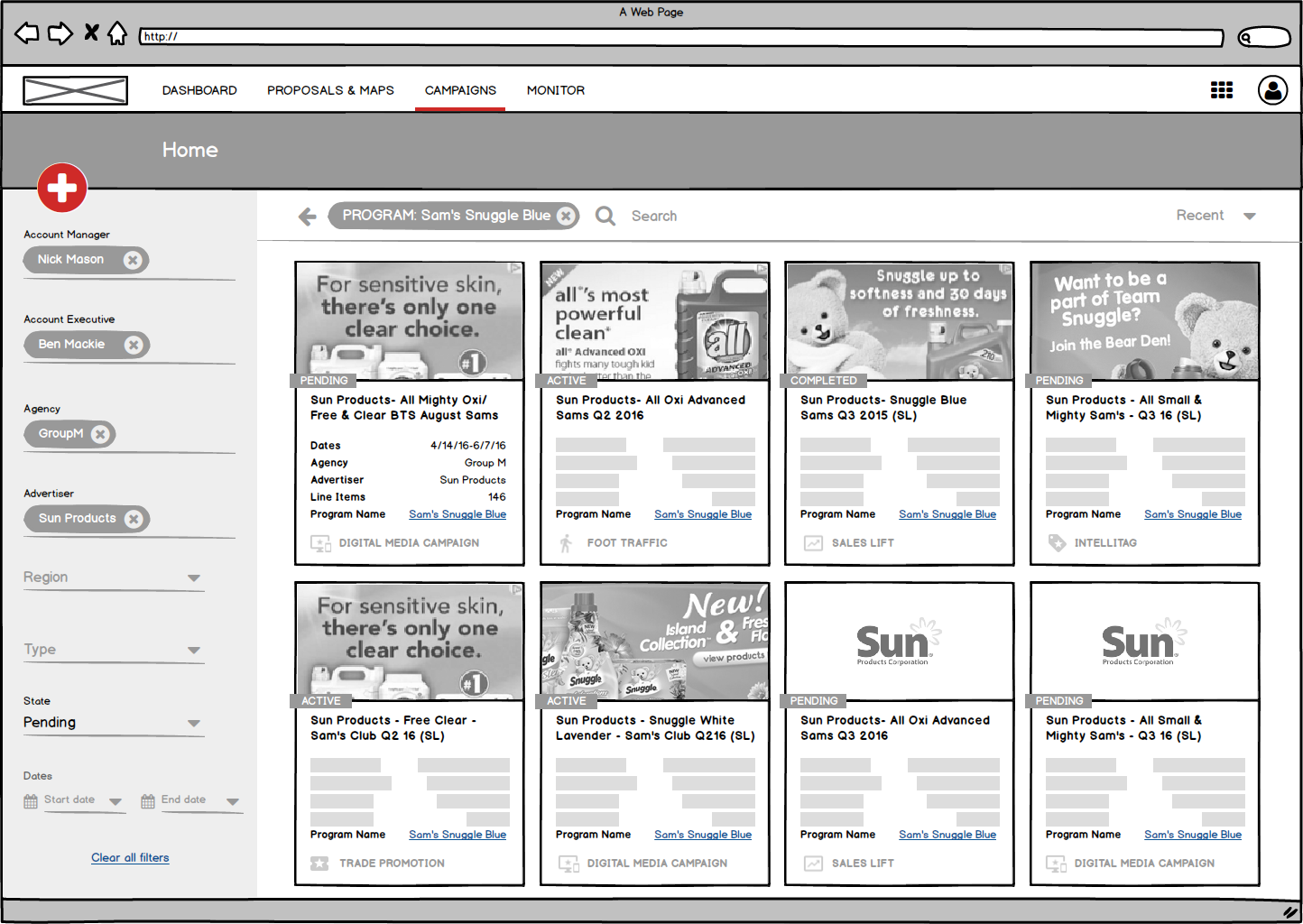Click Digital Media Campaign label on Lavender card
The image size is (1303, 924).
pos(657,864)
